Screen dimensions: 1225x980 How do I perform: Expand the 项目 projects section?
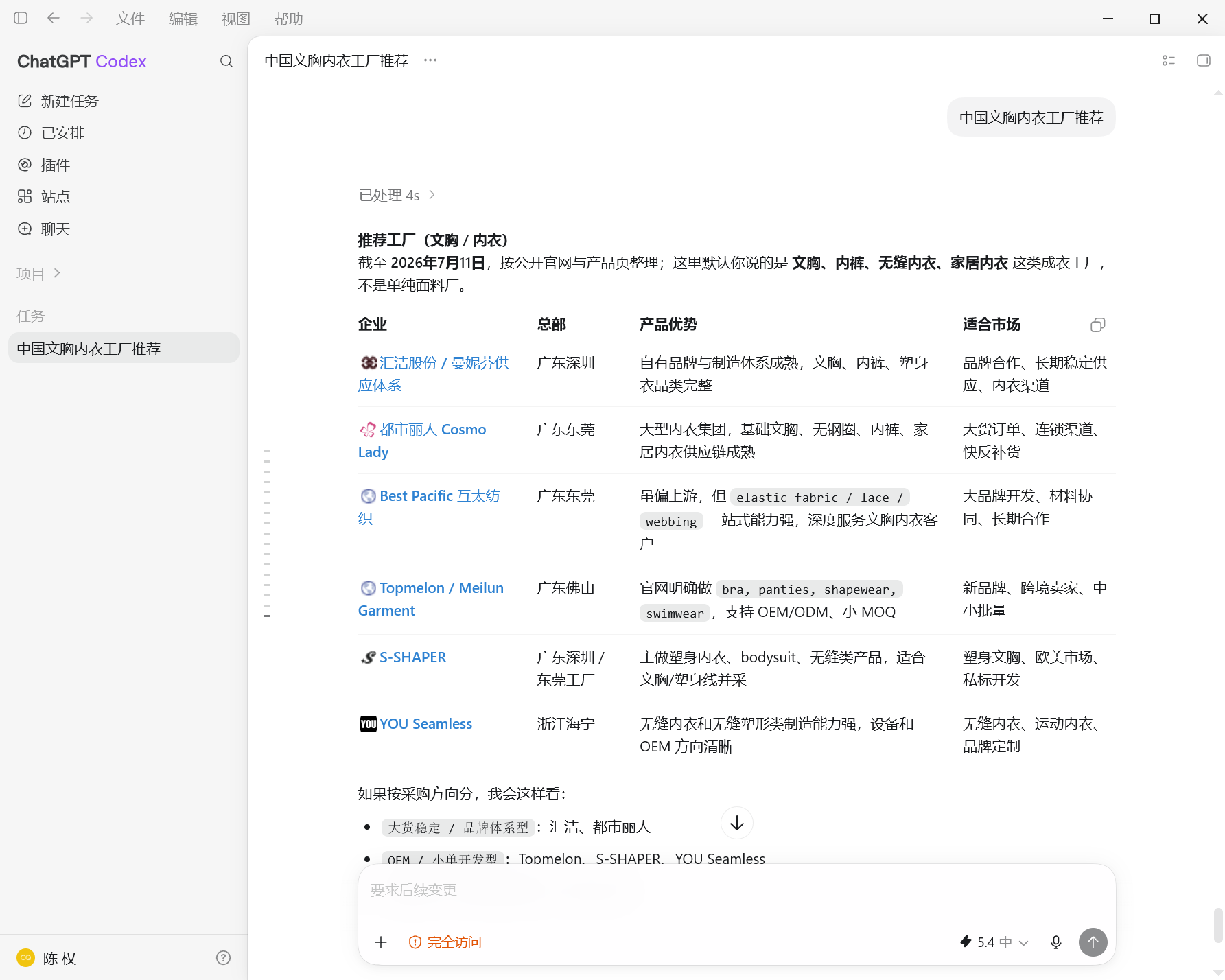[39, 274]
